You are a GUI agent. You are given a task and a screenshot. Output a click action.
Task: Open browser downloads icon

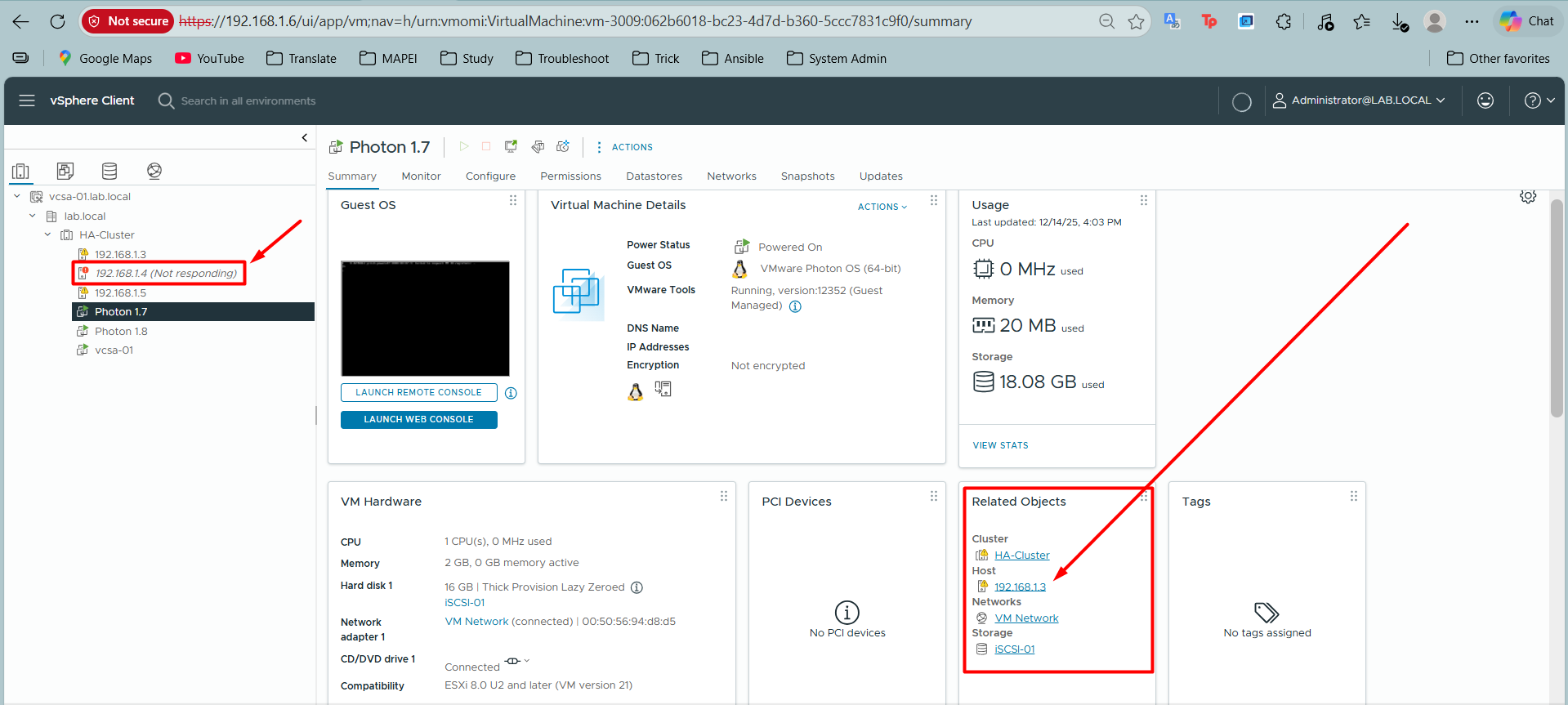click(1400, 22)
